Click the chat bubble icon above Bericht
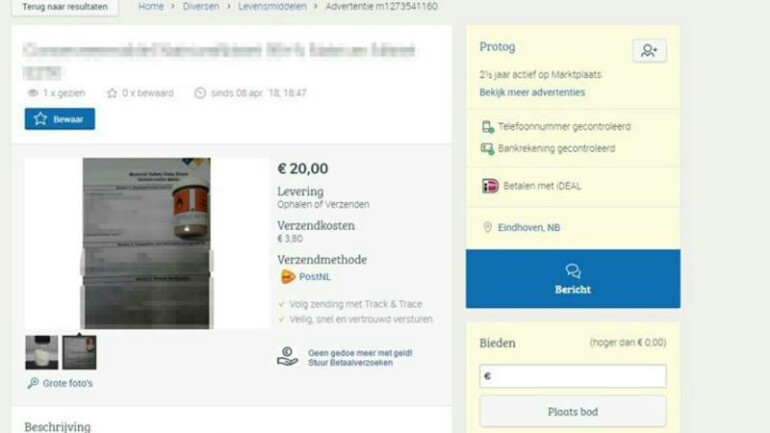The width and height of the screenshot is (770, 433). (x=573, y=271)
